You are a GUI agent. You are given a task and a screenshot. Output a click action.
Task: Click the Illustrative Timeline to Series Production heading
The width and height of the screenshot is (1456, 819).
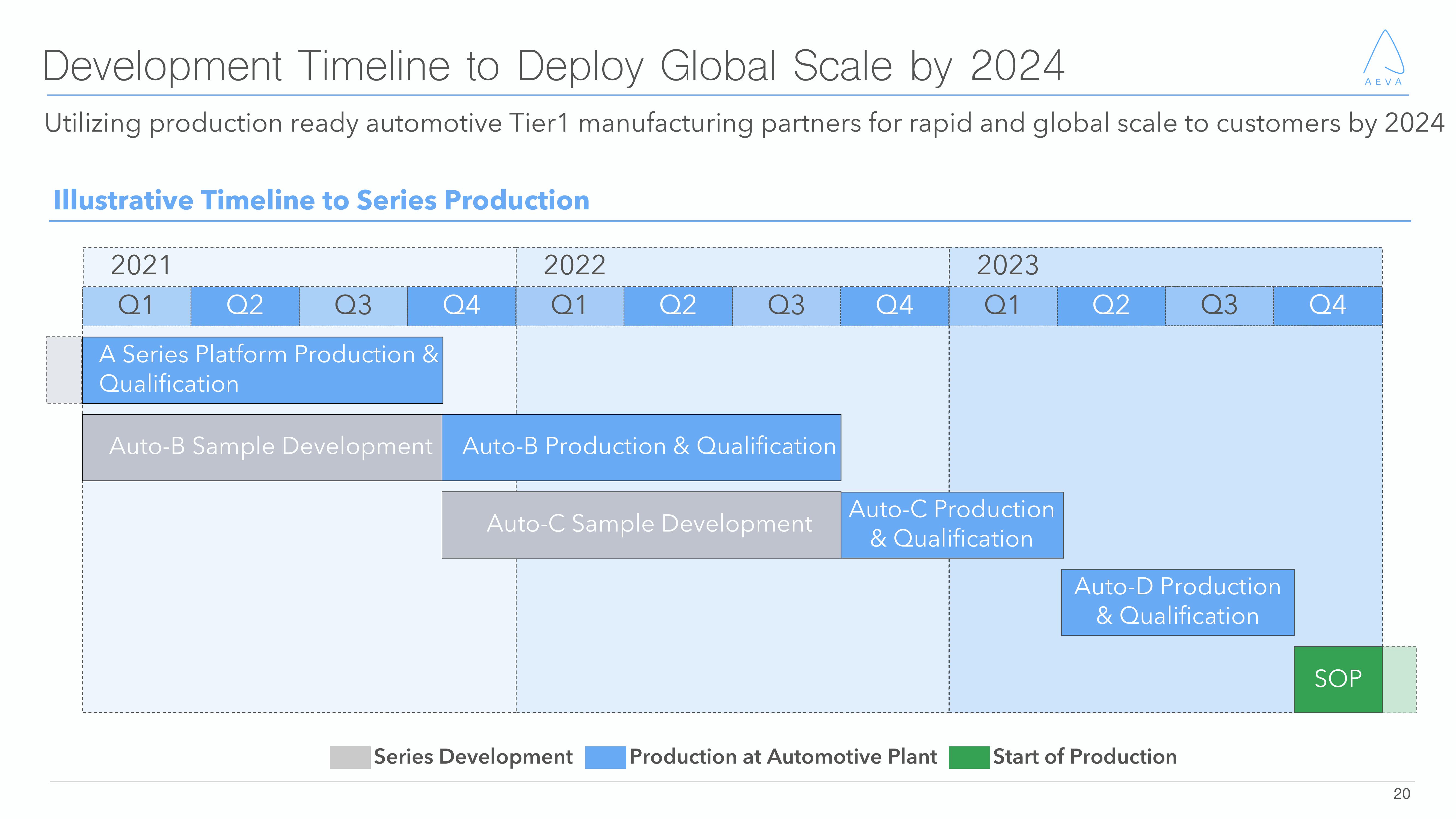321,200
